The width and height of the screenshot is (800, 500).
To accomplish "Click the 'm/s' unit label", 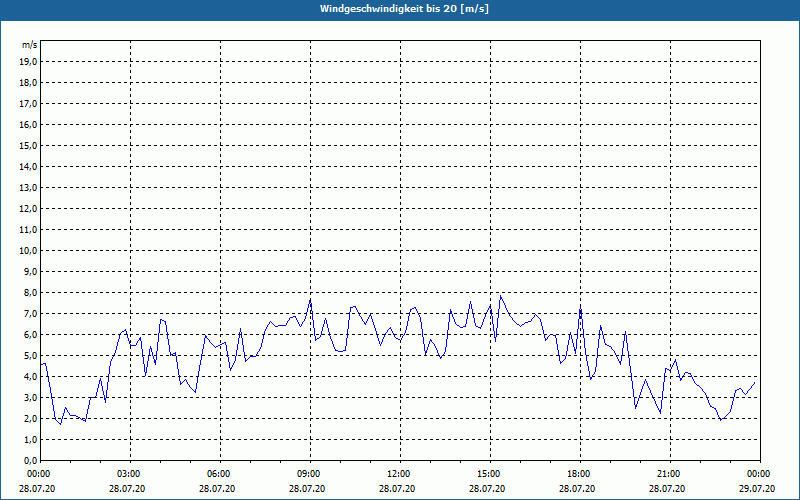I will coord(30,45).
